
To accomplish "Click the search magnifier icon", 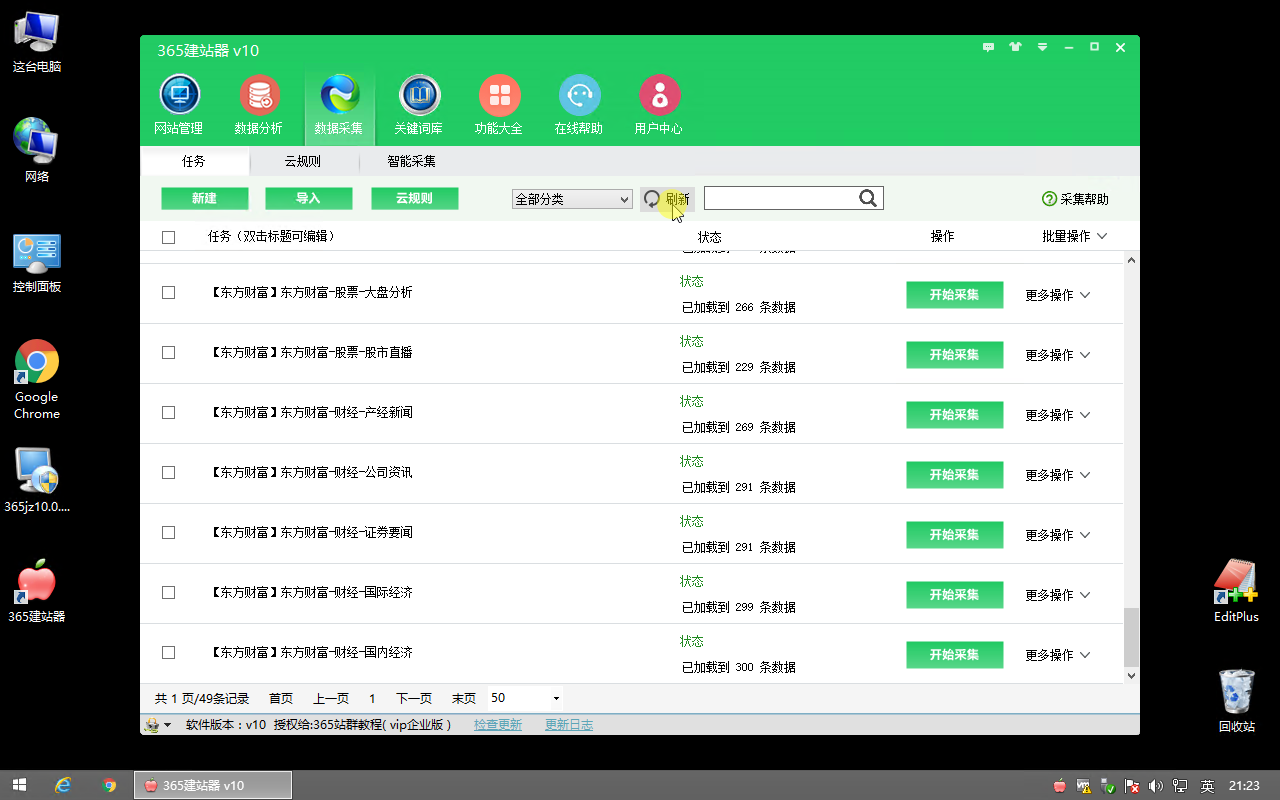I will pyautogui.click(x=868, y=198).
